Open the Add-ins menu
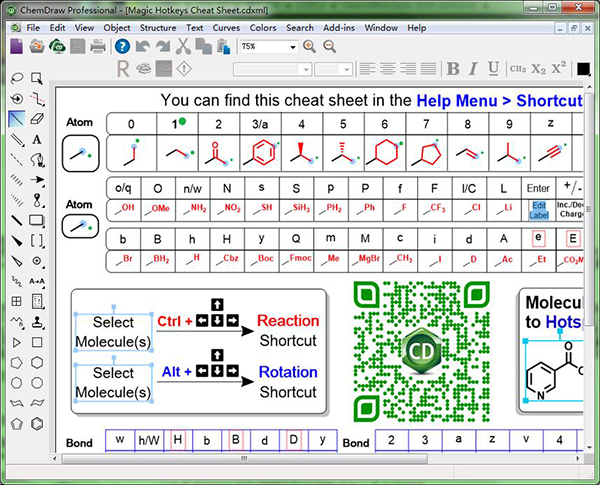The width and height of the screenshot is (600, 485). (339, 28)
